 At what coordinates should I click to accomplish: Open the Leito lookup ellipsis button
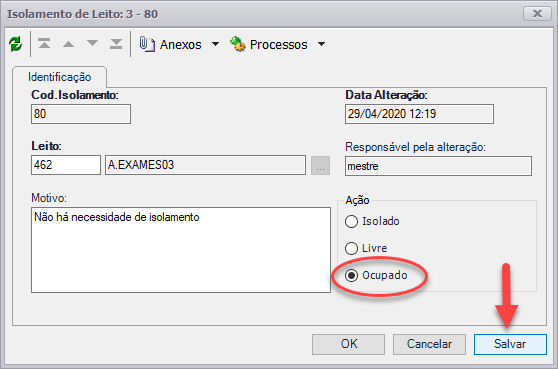tap(320, 165)
